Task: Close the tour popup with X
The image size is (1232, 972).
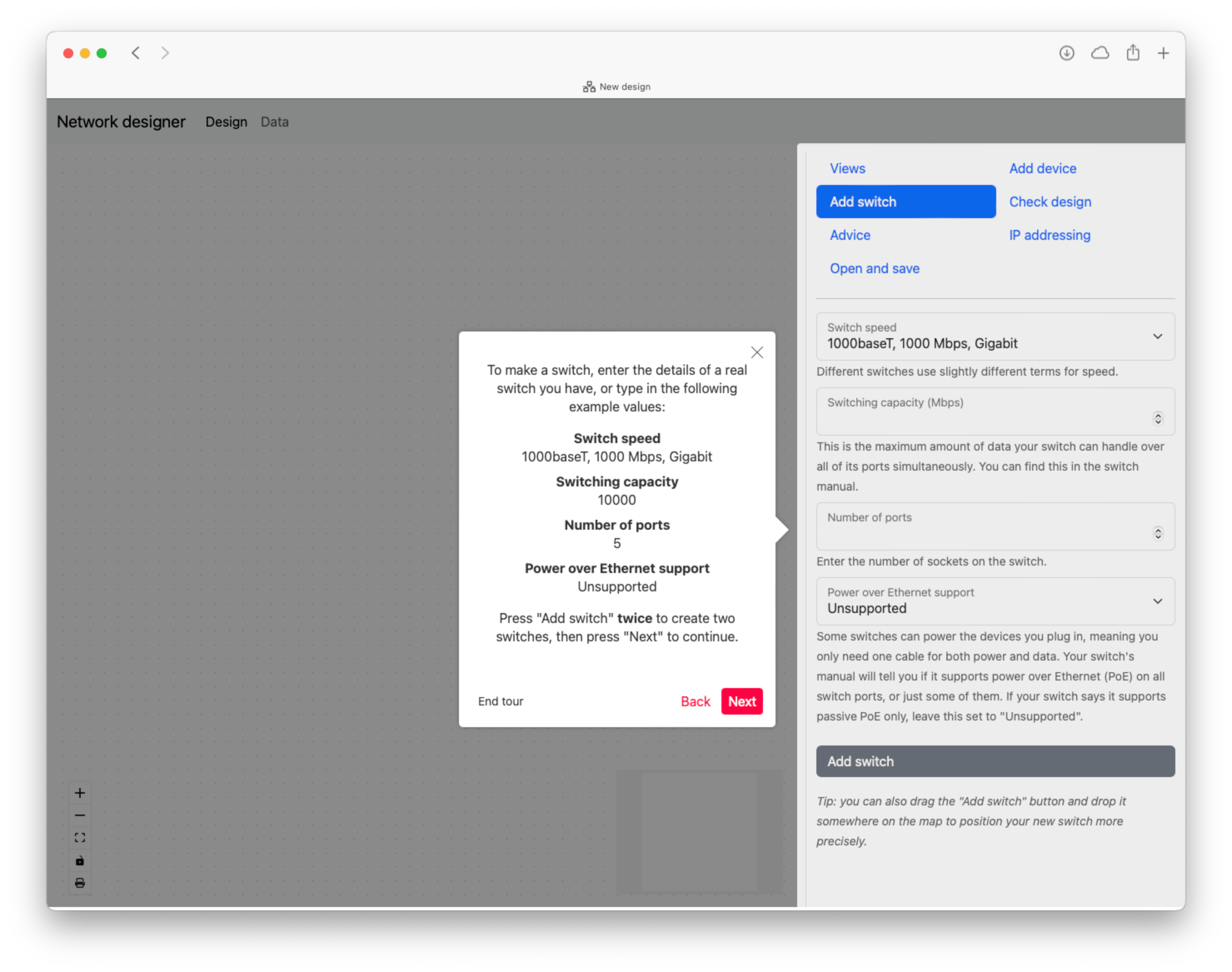Action: pos(757,352)
